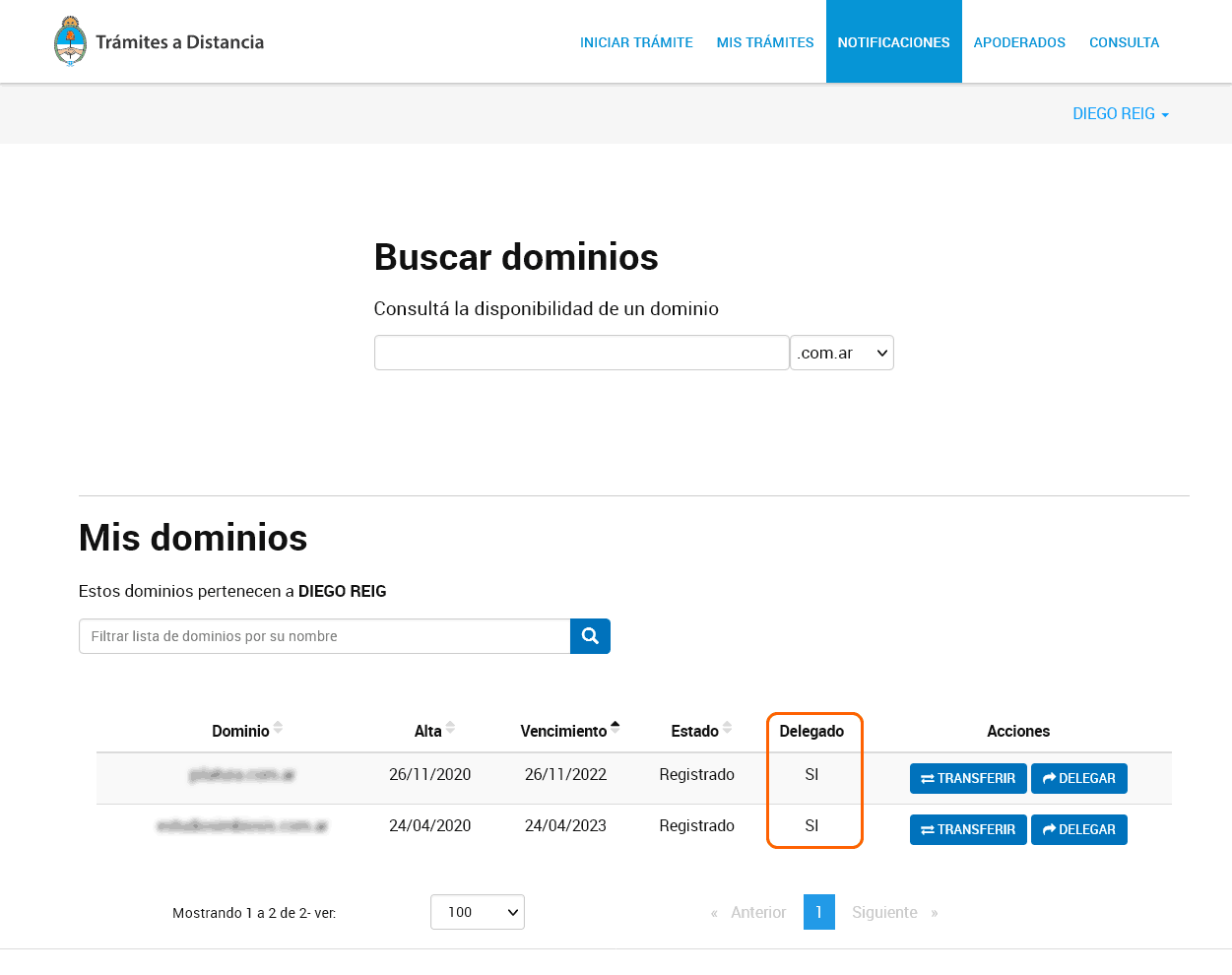Image resolution: width=1232 pixels, height=975 pixels.
Task: Click DELEGAR on the second domain row
Action: 1078,829
